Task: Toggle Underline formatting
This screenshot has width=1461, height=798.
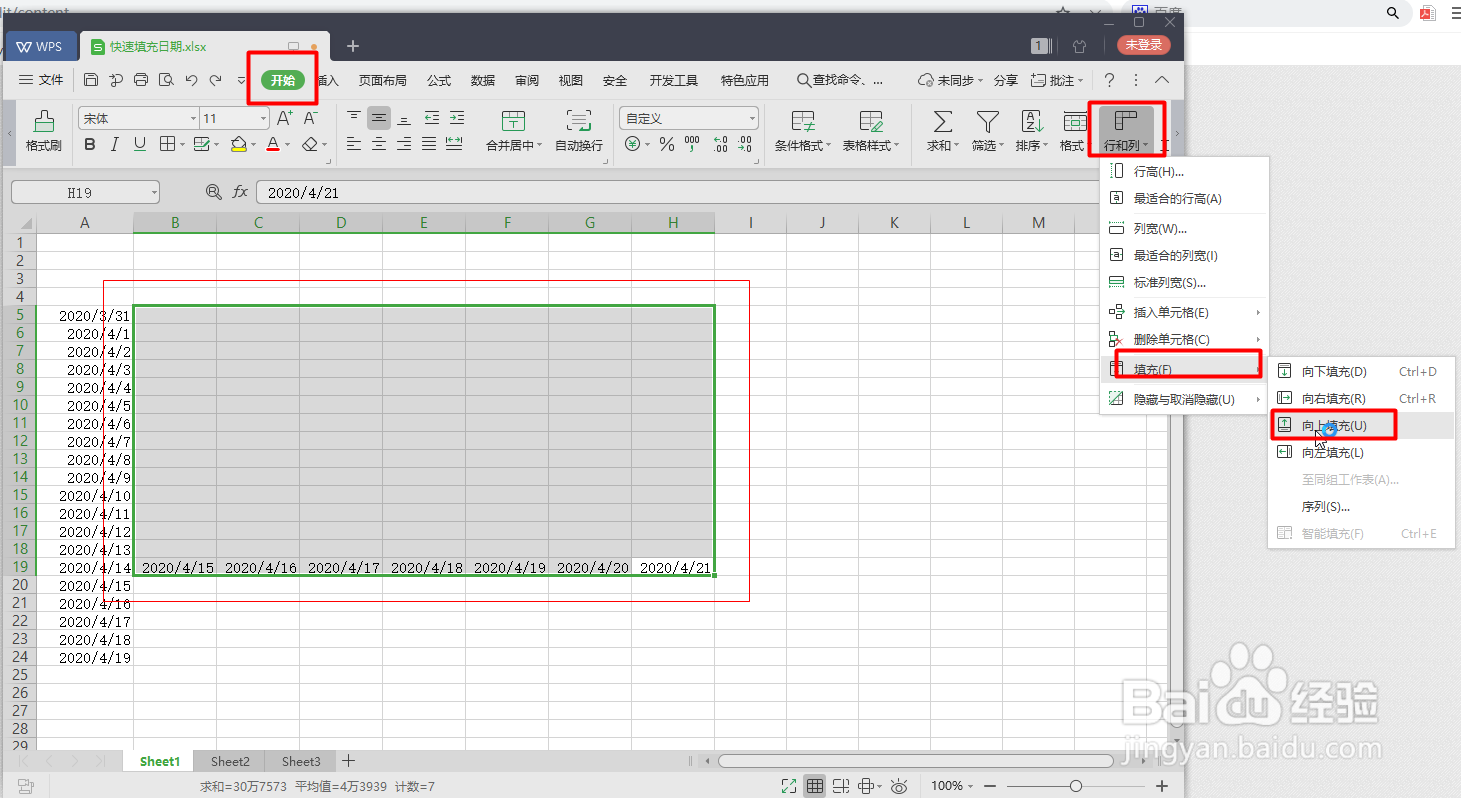Action: (140, 145)
